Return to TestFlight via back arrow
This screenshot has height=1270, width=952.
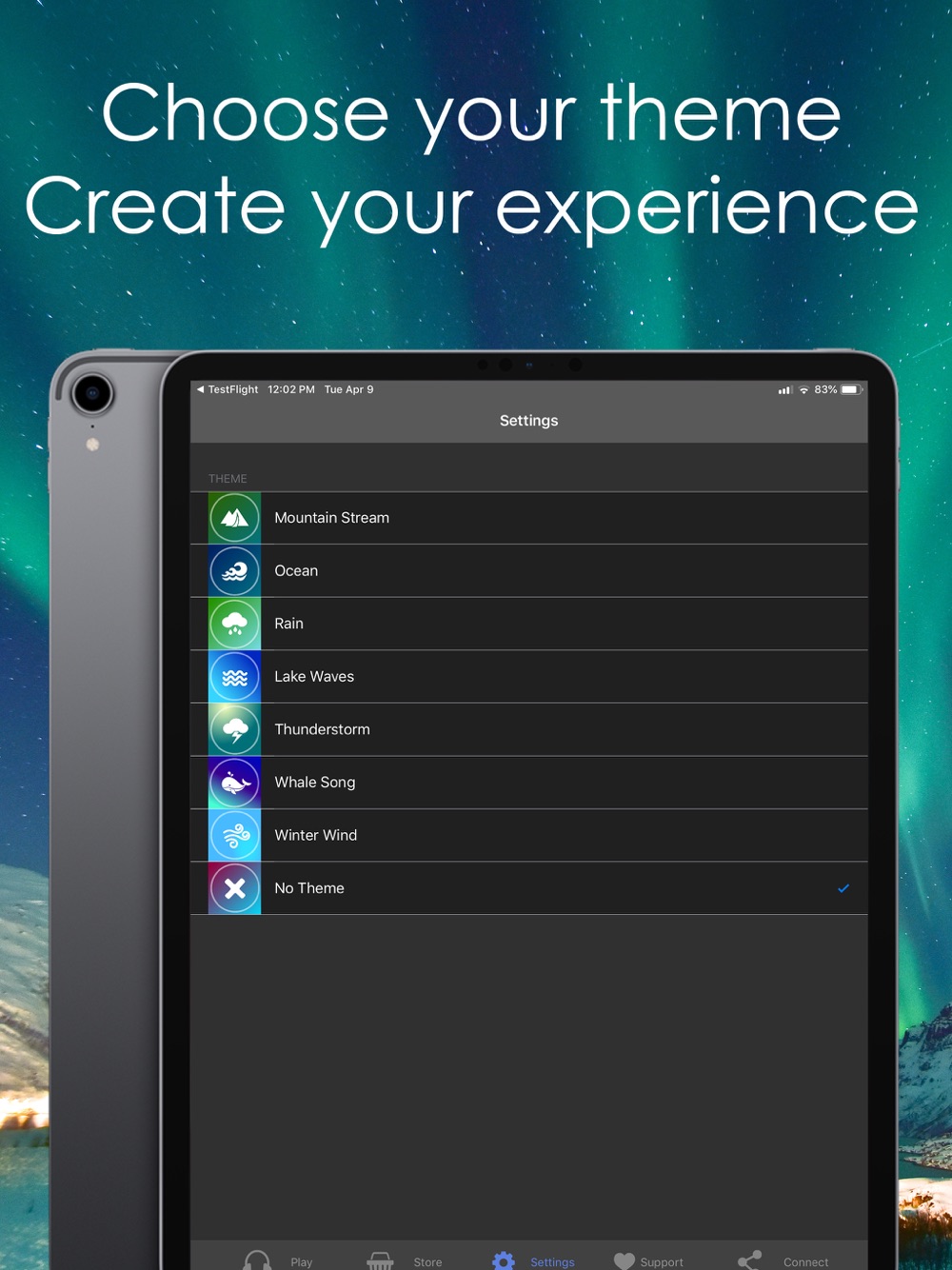point(228,389)
